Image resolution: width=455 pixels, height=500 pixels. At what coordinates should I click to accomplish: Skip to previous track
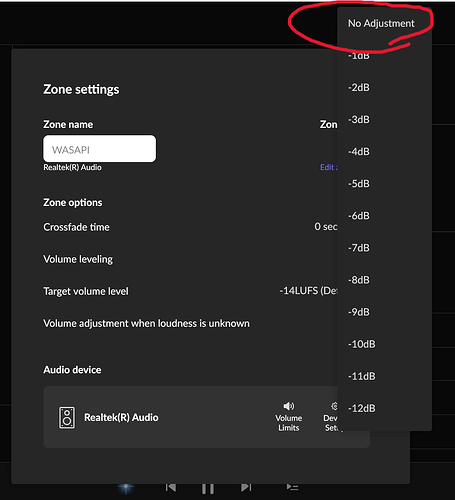pos(171,487)
